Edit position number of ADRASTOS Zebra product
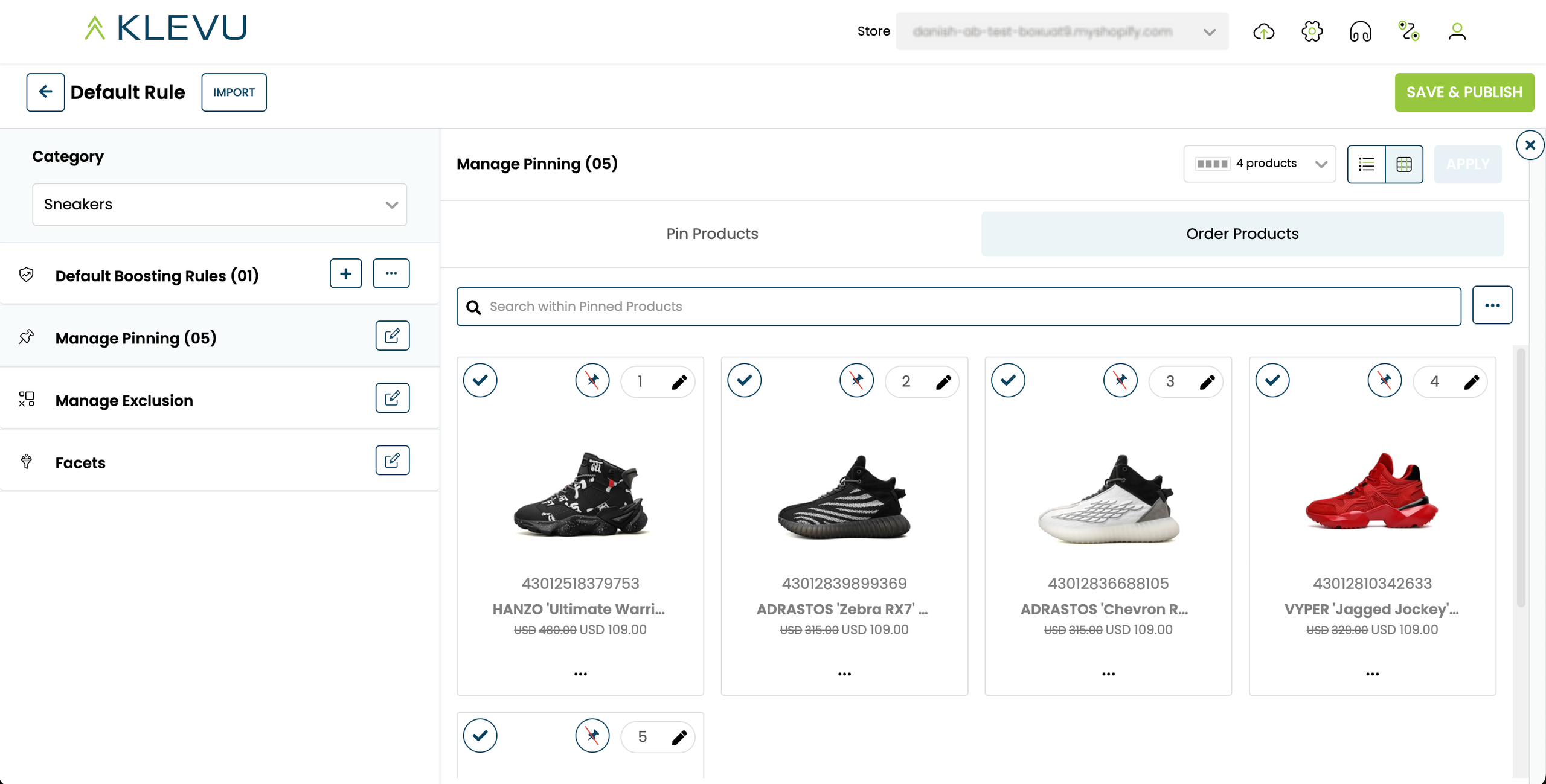The width and height of the screenshot is (1546, 784). click(943, 381)
